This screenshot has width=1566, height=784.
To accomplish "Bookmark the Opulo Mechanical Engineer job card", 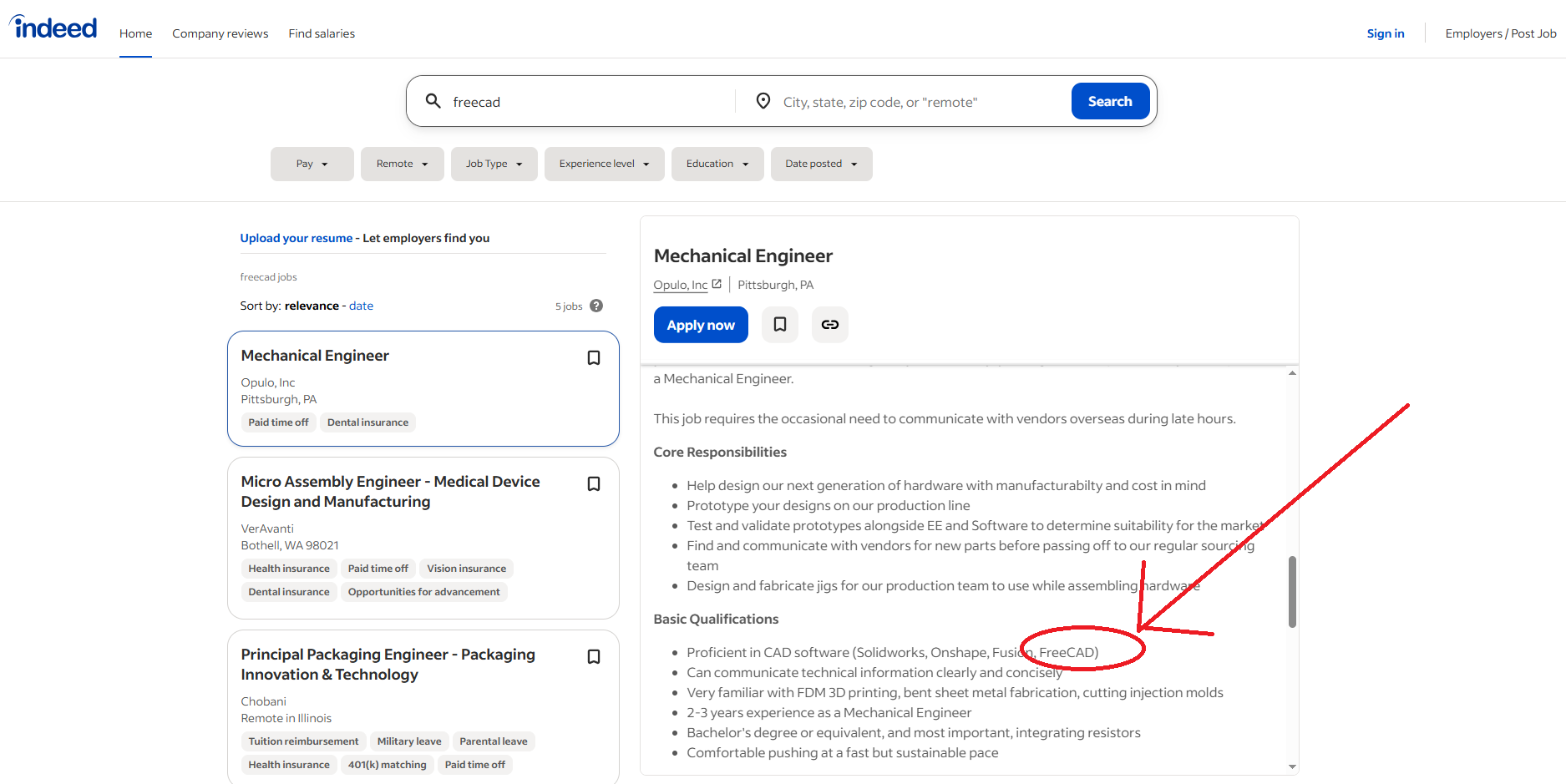I will 594,358.
